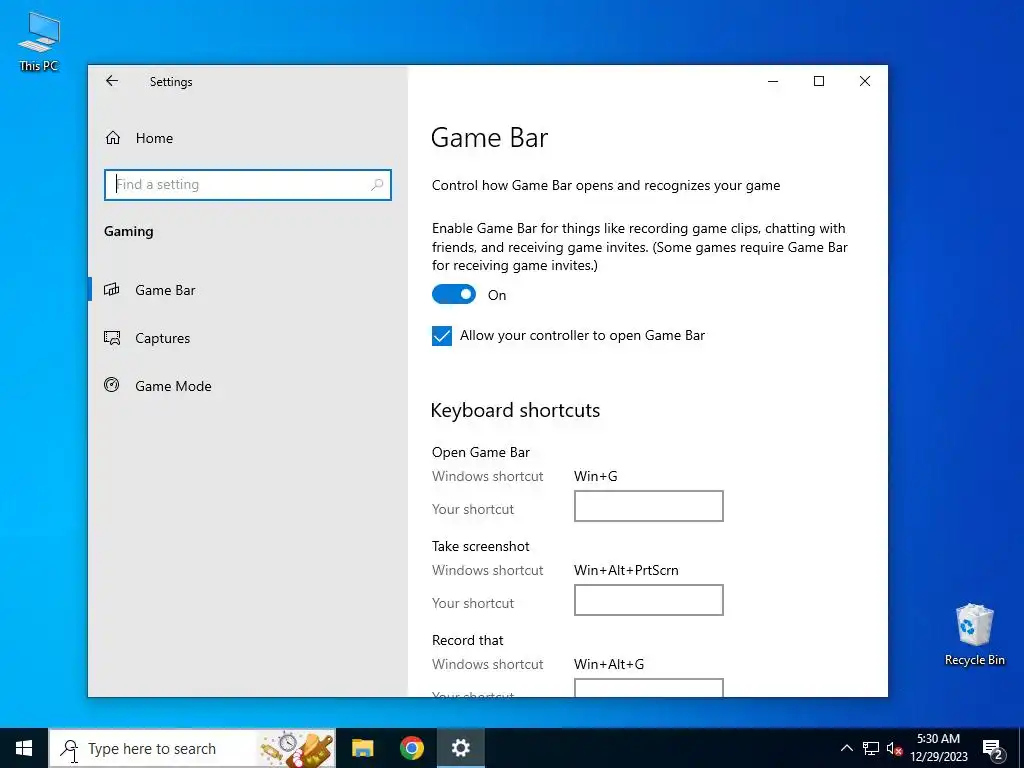This screenshot has width=1024, height=768.
Task: Click the network tray icon
Action: click(x=871, y=748)
